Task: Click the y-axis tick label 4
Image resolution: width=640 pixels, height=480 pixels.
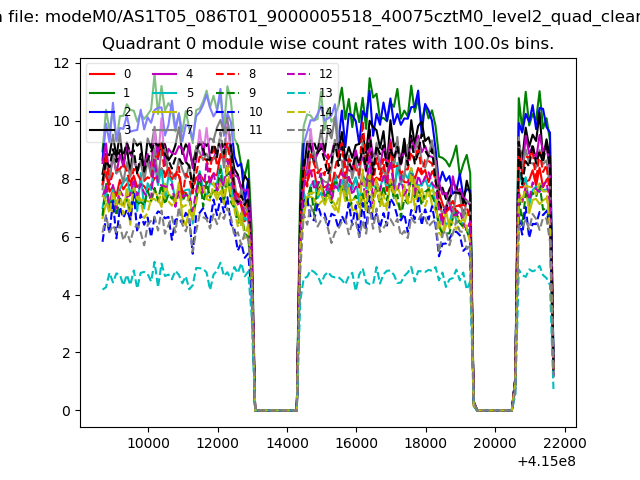Action: 65,295
